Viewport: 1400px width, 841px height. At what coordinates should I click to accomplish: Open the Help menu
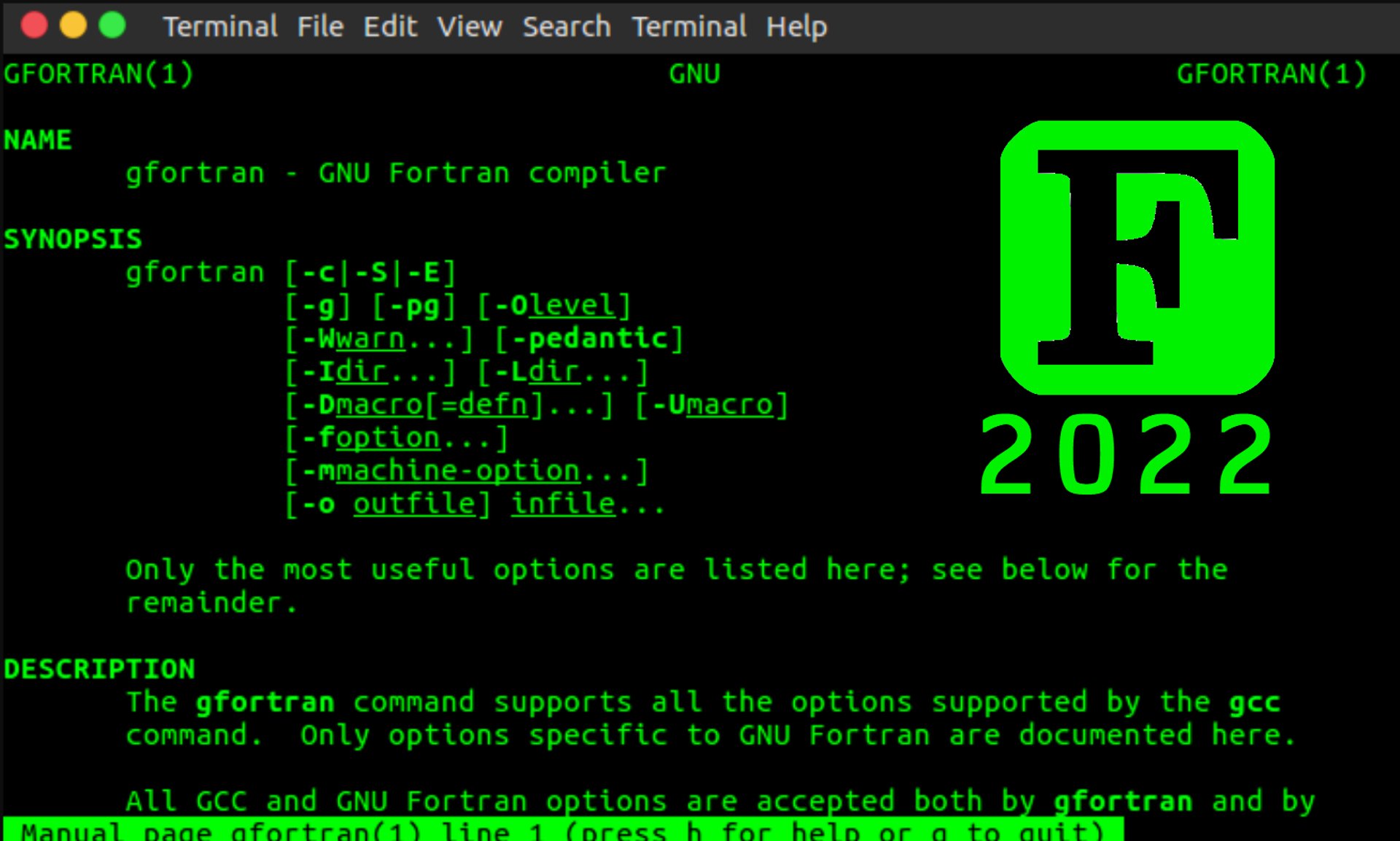(796, 27)
